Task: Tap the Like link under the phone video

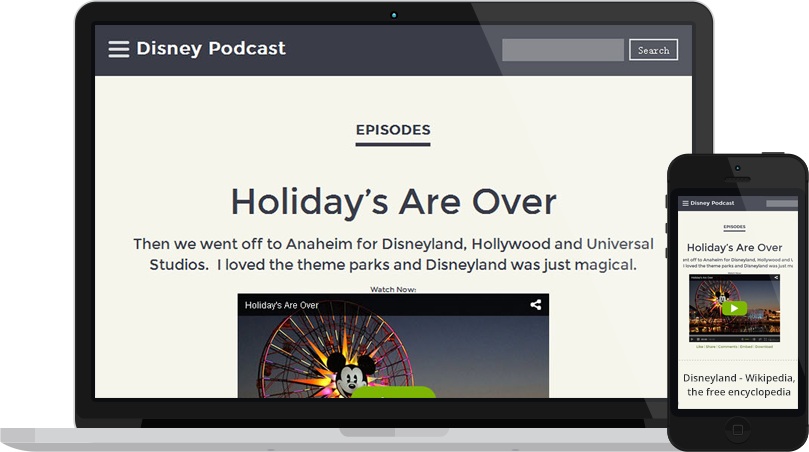Action: coord(700,347)
